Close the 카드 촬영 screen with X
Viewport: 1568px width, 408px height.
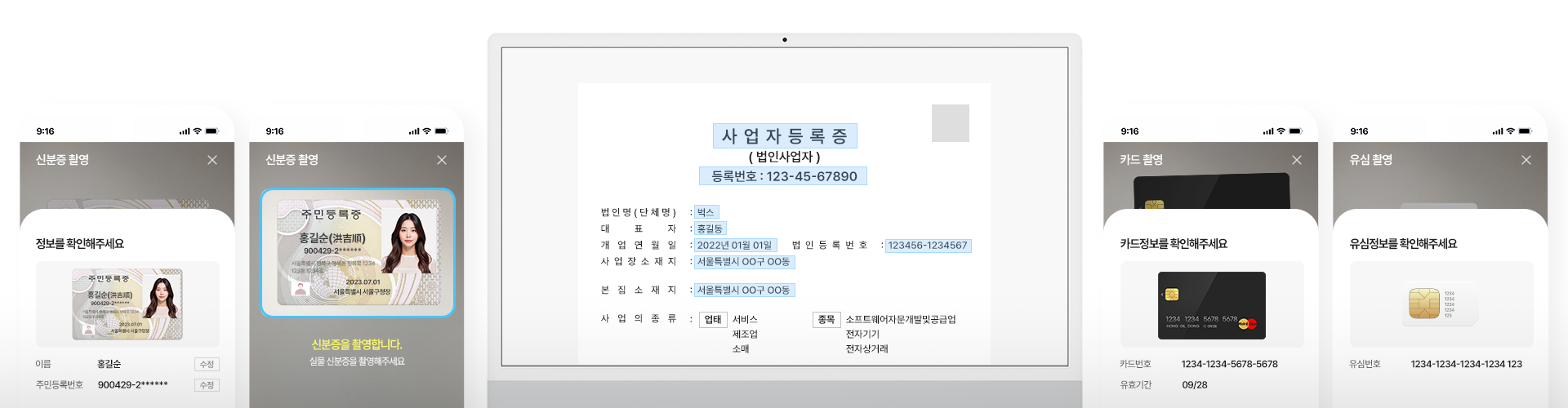click(1296, 160)
